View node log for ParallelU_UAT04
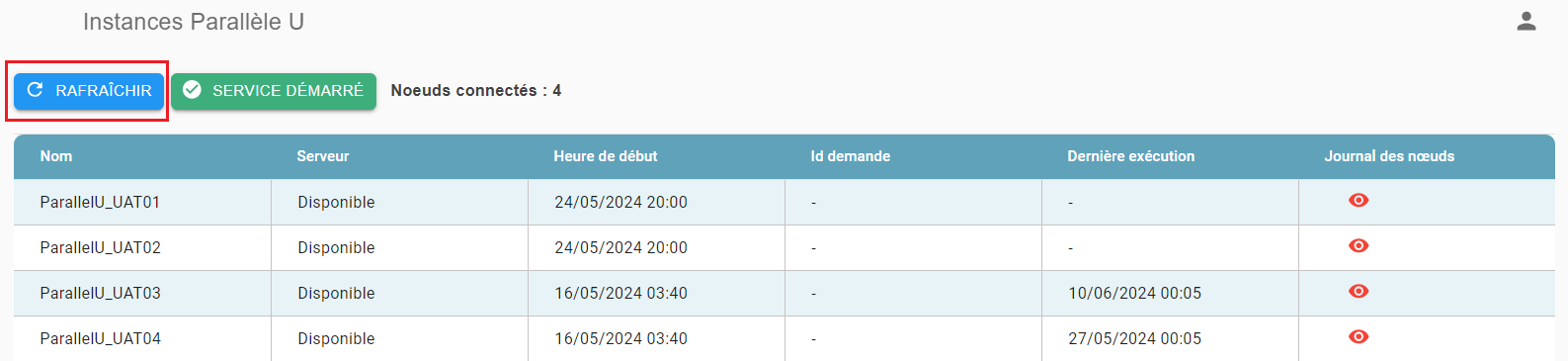The width and height of the screenshot is (1568, 361). tap(1359, 337)
